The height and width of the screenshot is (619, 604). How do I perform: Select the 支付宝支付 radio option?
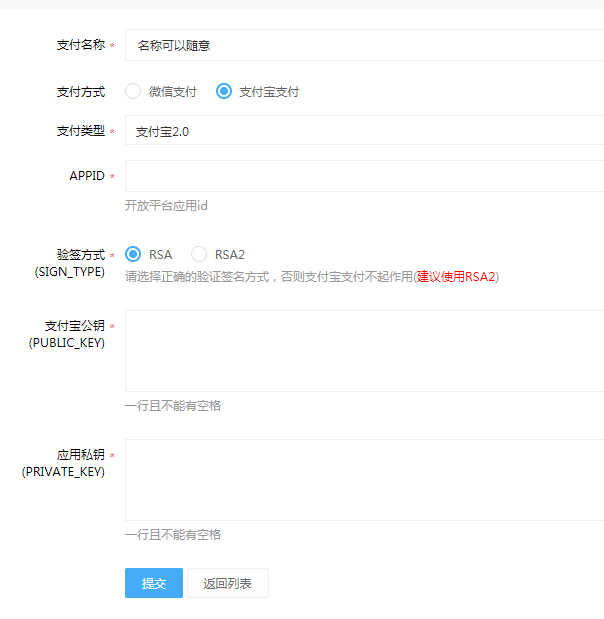pyautogui.click(x=224, y=91)
